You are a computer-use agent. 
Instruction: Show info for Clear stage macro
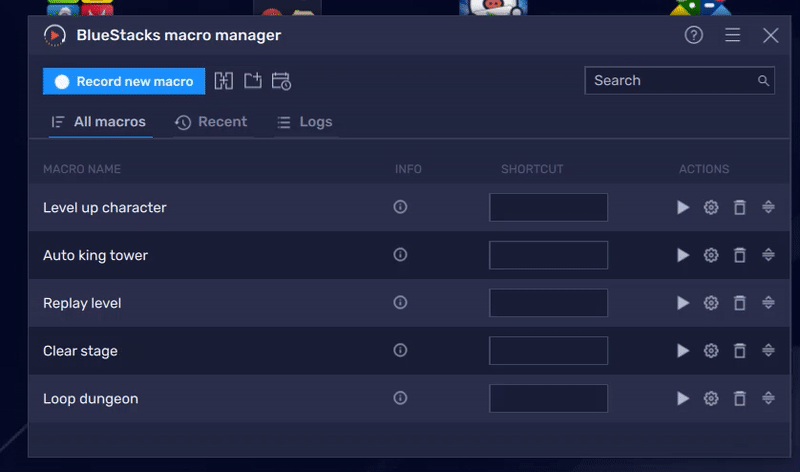pyautogui.click(x=400, y=350)
